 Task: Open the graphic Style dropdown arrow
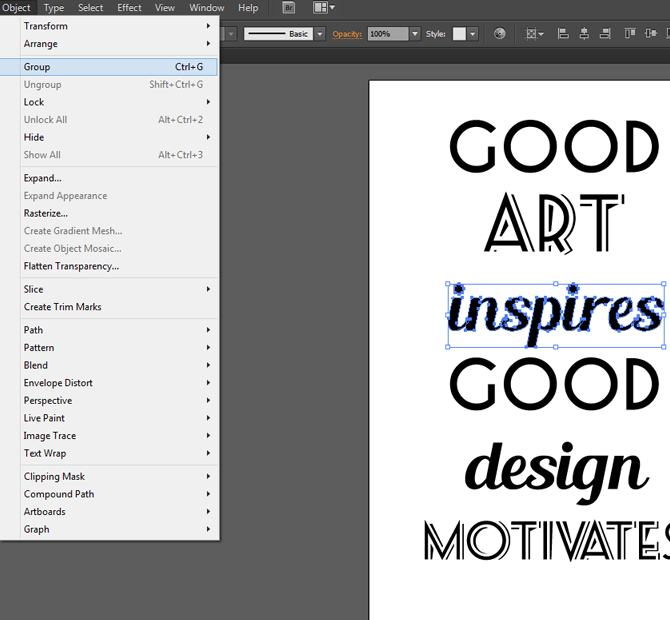pos(474,34)
